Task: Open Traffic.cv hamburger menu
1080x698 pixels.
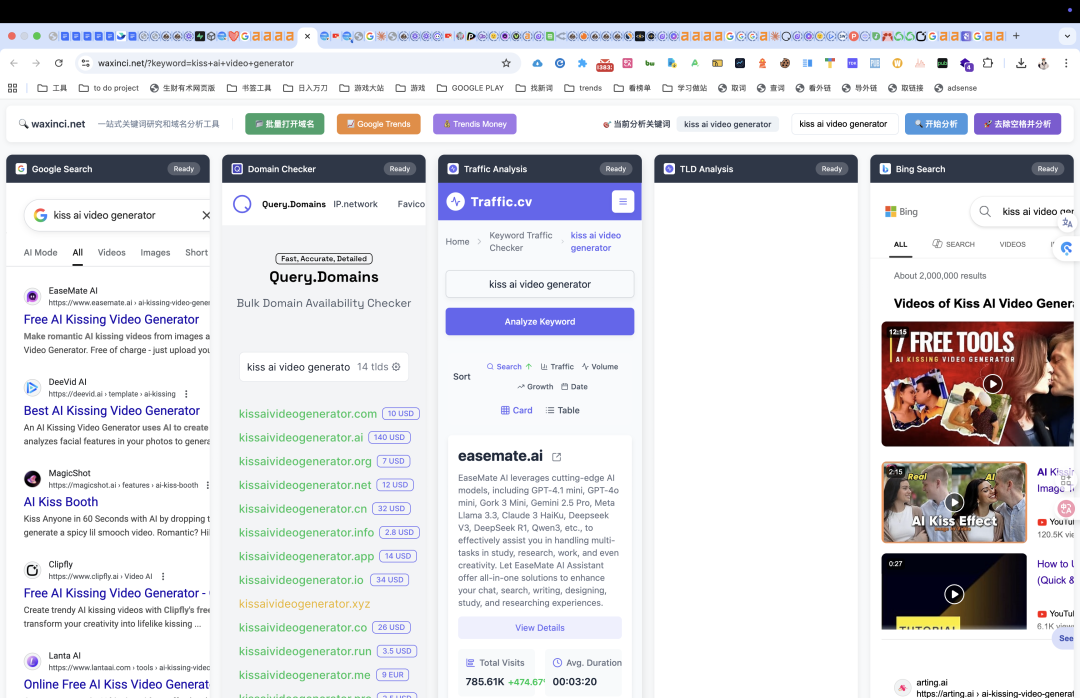Action: click(623, 201)
